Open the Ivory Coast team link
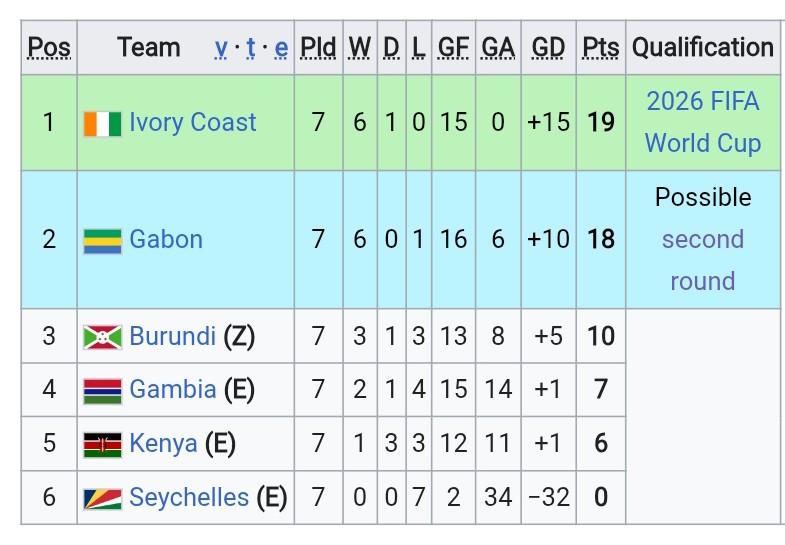Viewport: 785px width, 545px height. [x=193, y=123]
